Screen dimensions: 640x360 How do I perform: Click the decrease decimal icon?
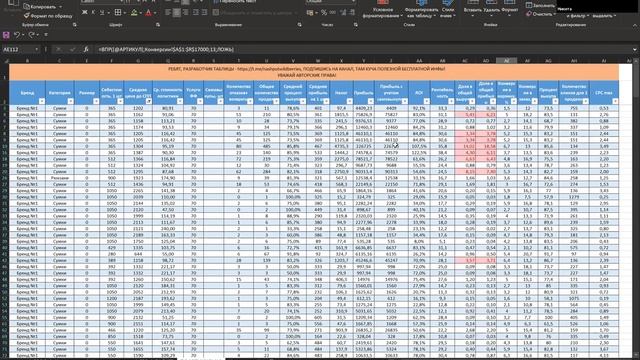tap(352, 13)
